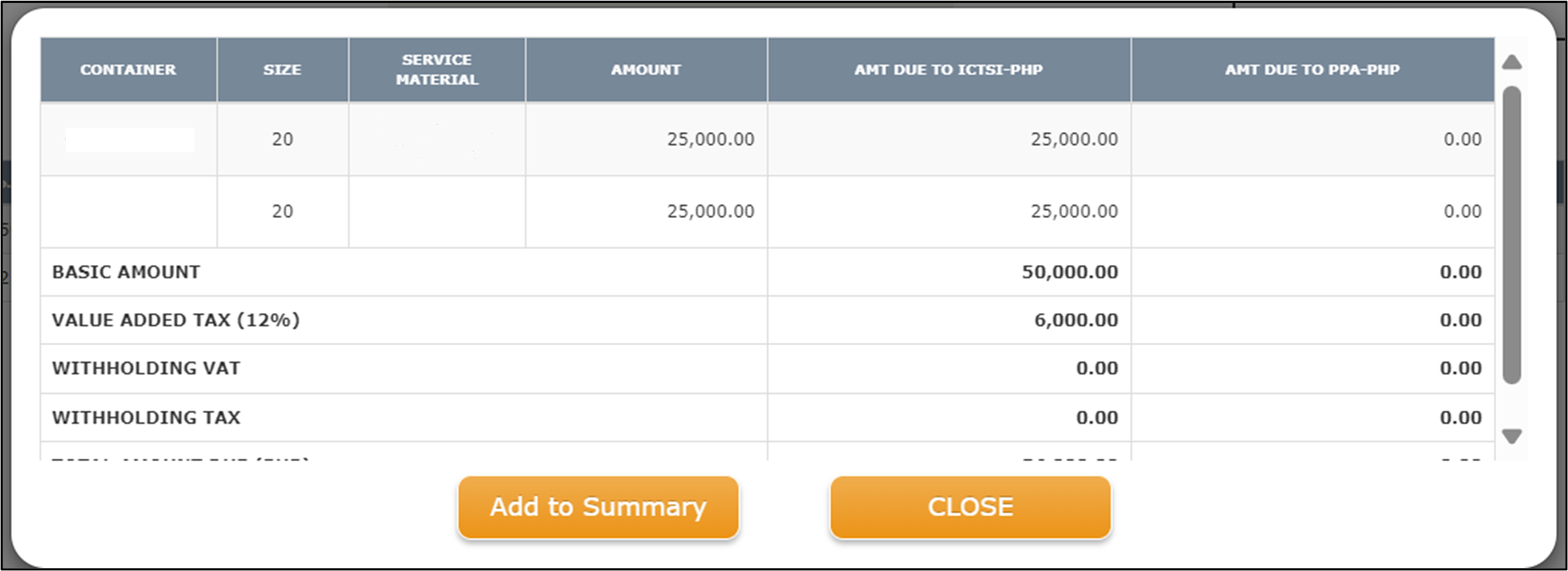Select the SIZE column header
The height and width of the screenshot is (571, 1568).
(282, 69)
